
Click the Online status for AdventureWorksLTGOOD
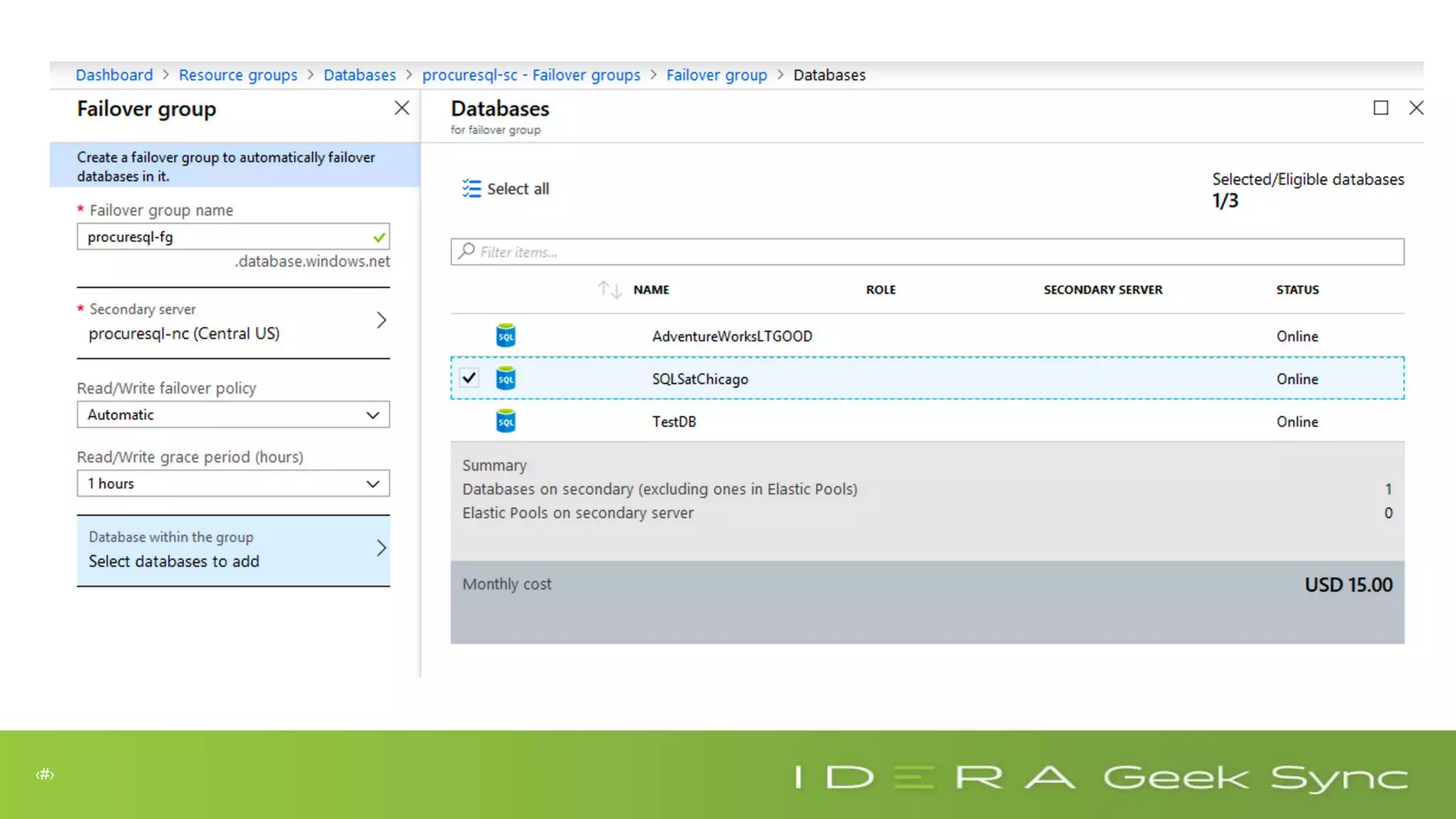[x=1297, y=336]
